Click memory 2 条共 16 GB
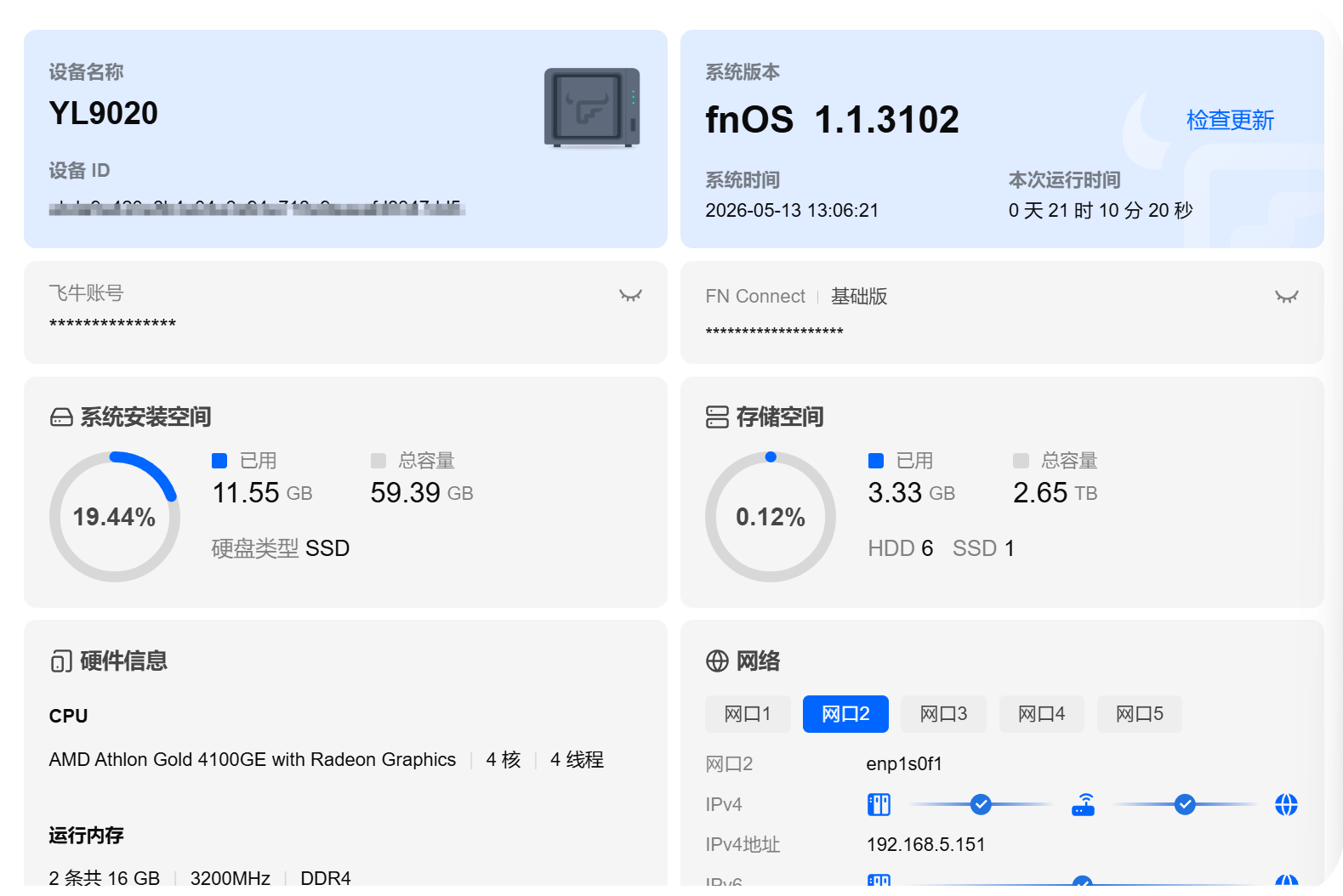The image size is (1343, 896). click(105, 878)
